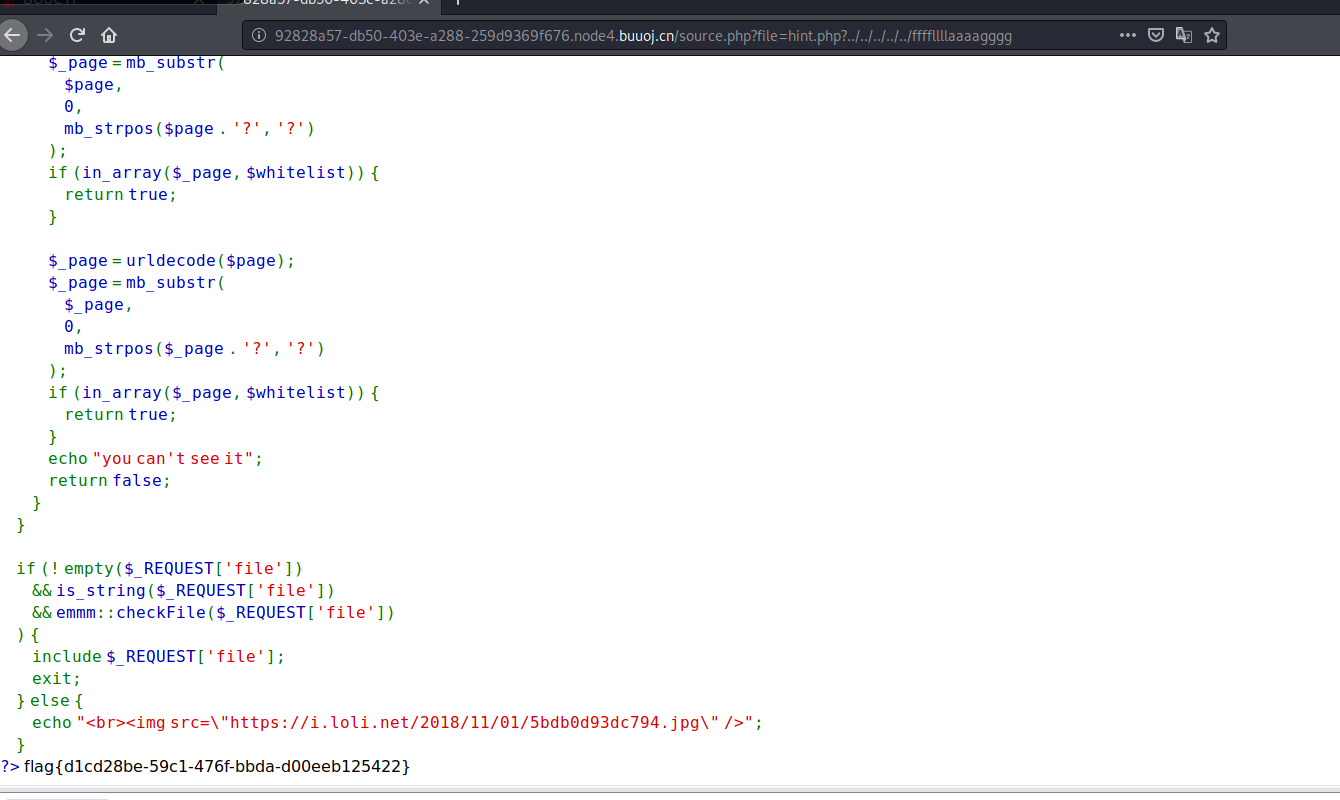Show site information for buuoj.cn

(259, 35)
